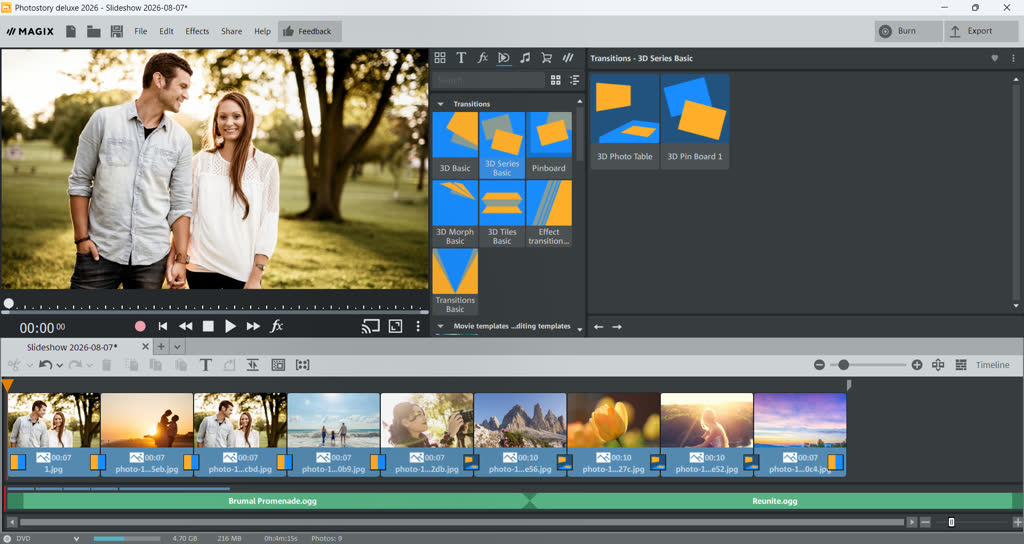
Task: Go forward with the right arrow
Action: point(617,327)
